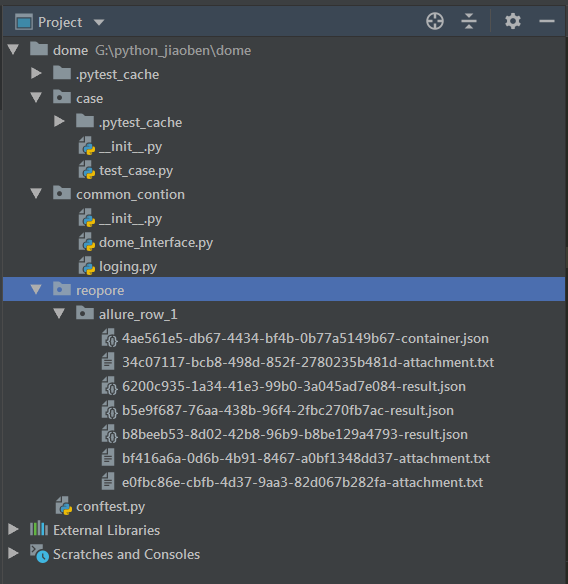Select test_case.py in the tree
Screen dimensions: 568x584
(x=136, y=171)
